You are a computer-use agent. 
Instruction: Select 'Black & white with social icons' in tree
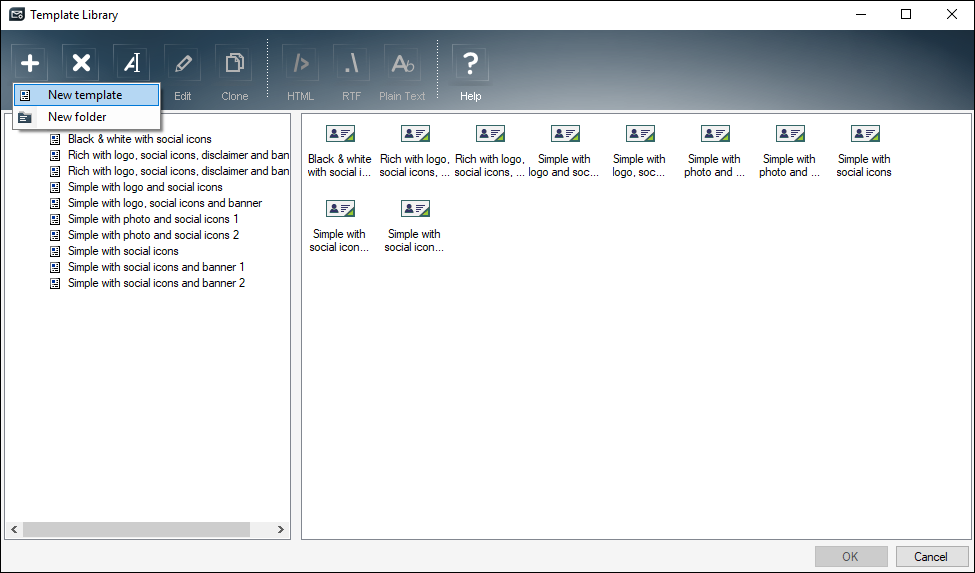140,139
